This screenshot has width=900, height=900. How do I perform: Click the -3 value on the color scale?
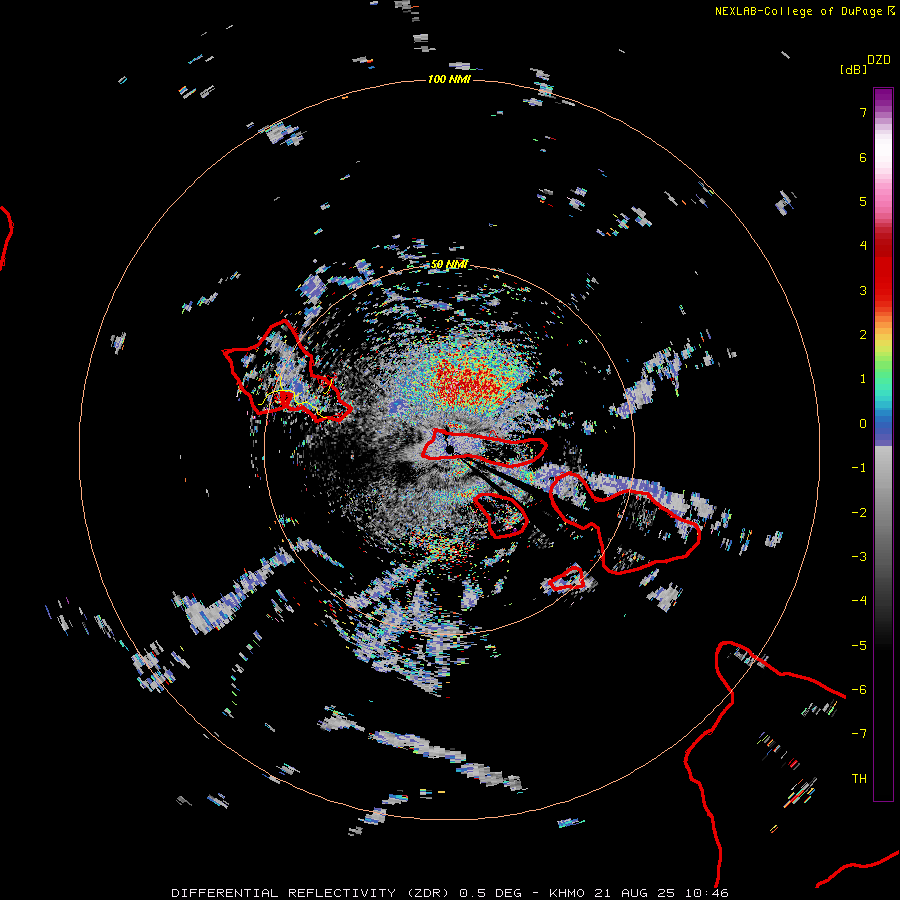(x=859, y=557)
